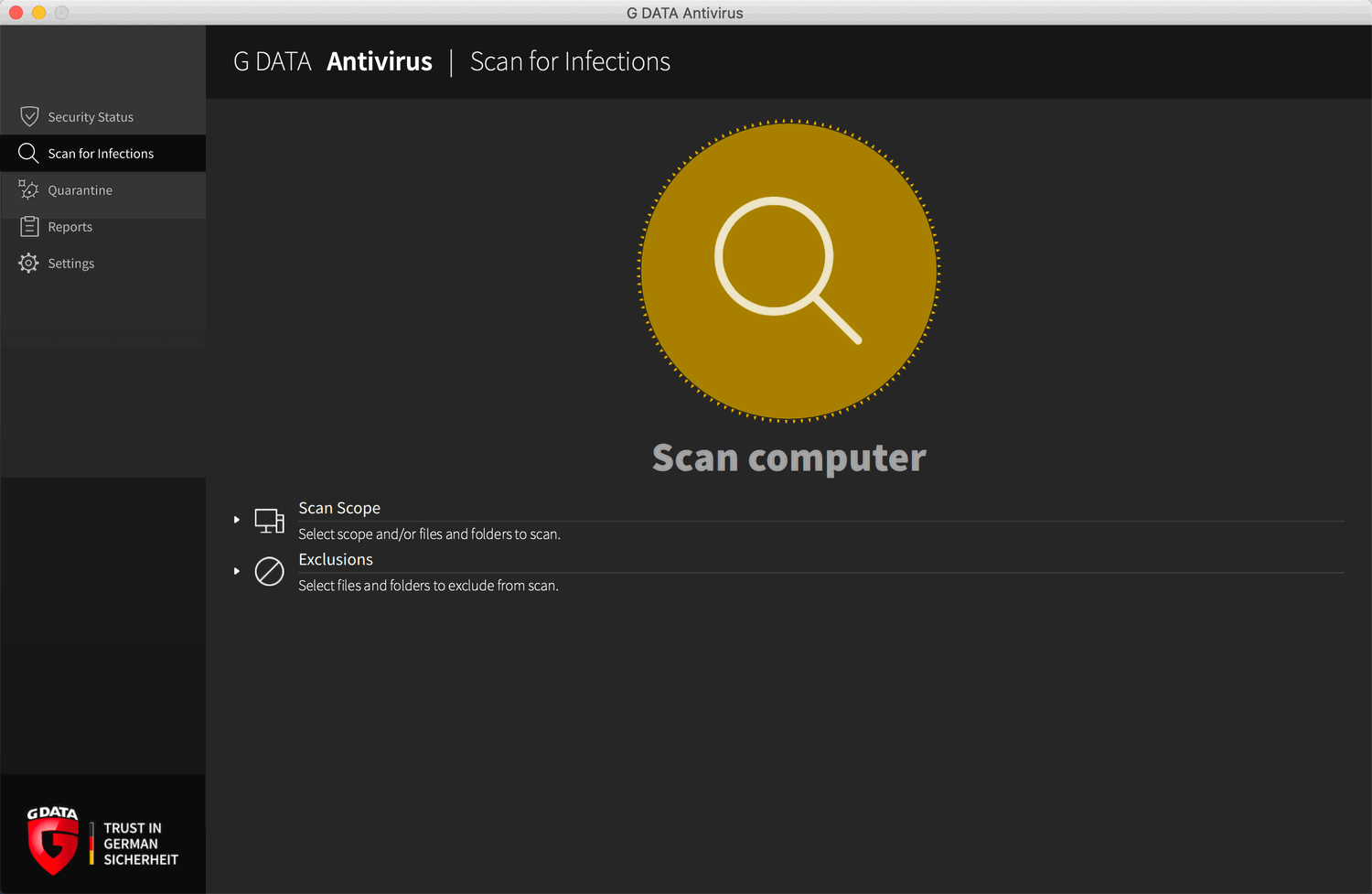
Task: Click the sidebar magnifier icon for Scan for Infections
Action: (28, 154)
